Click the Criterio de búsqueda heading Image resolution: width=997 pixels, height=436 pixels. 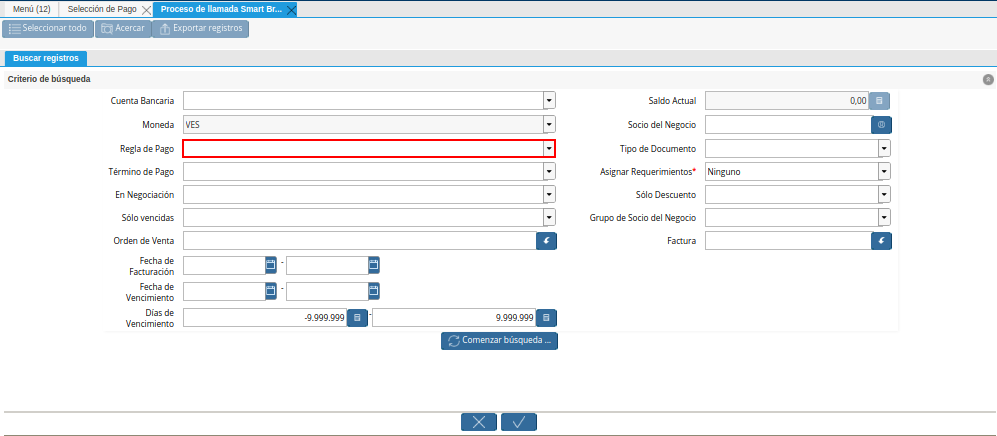(x=49, y=79)
